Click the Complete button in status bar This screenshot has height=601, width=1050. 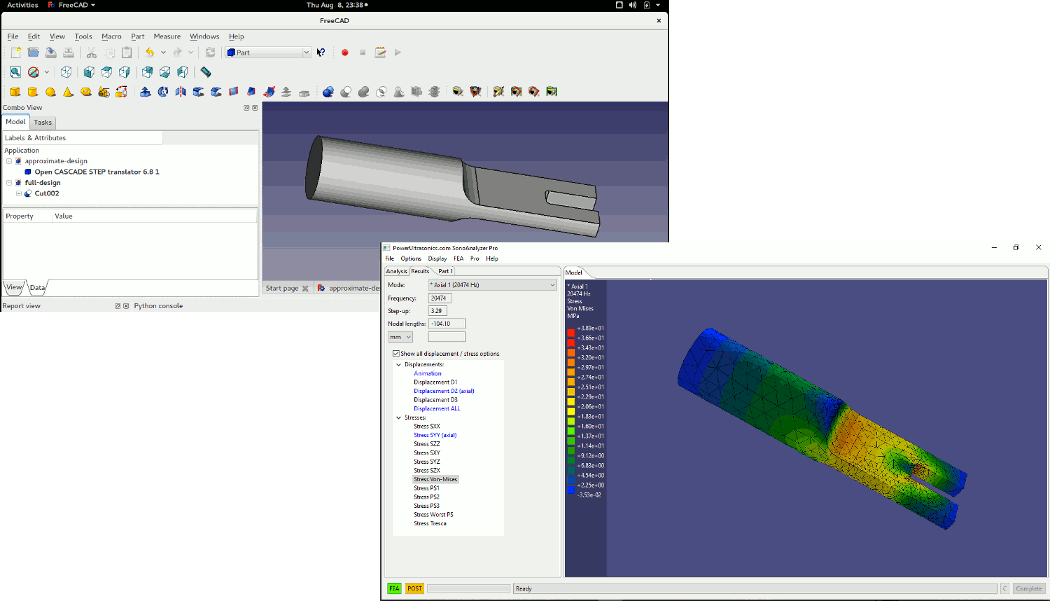tap(1029, 588)
